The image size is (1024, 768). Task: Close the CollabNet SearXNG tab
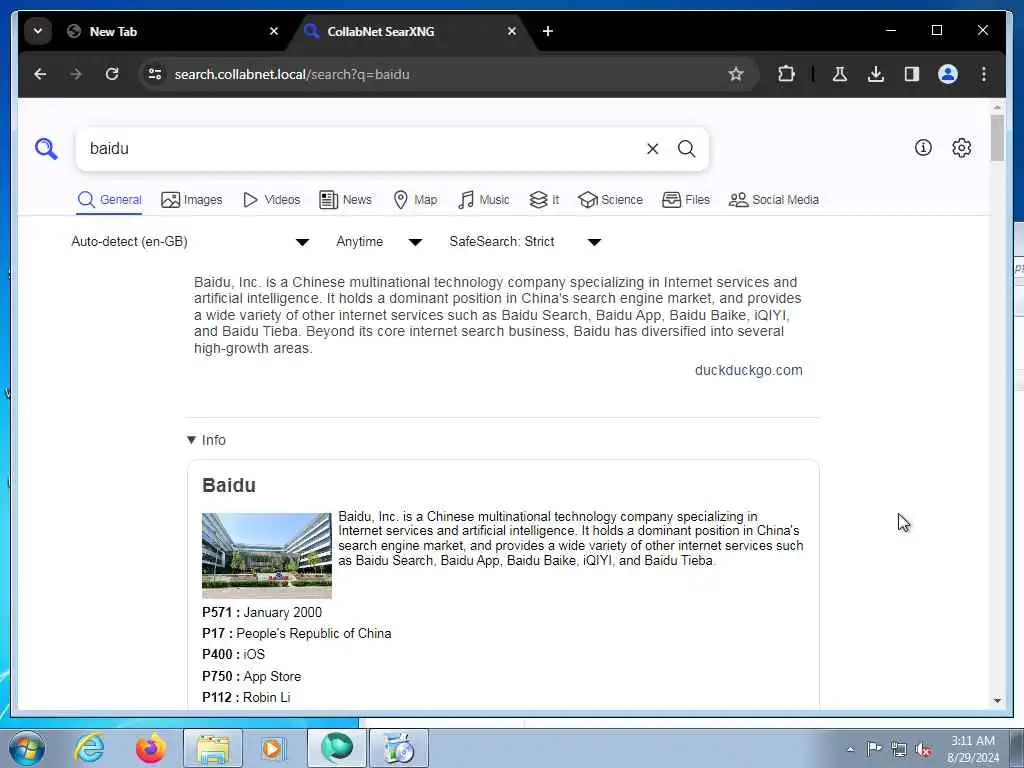point(512,31)
